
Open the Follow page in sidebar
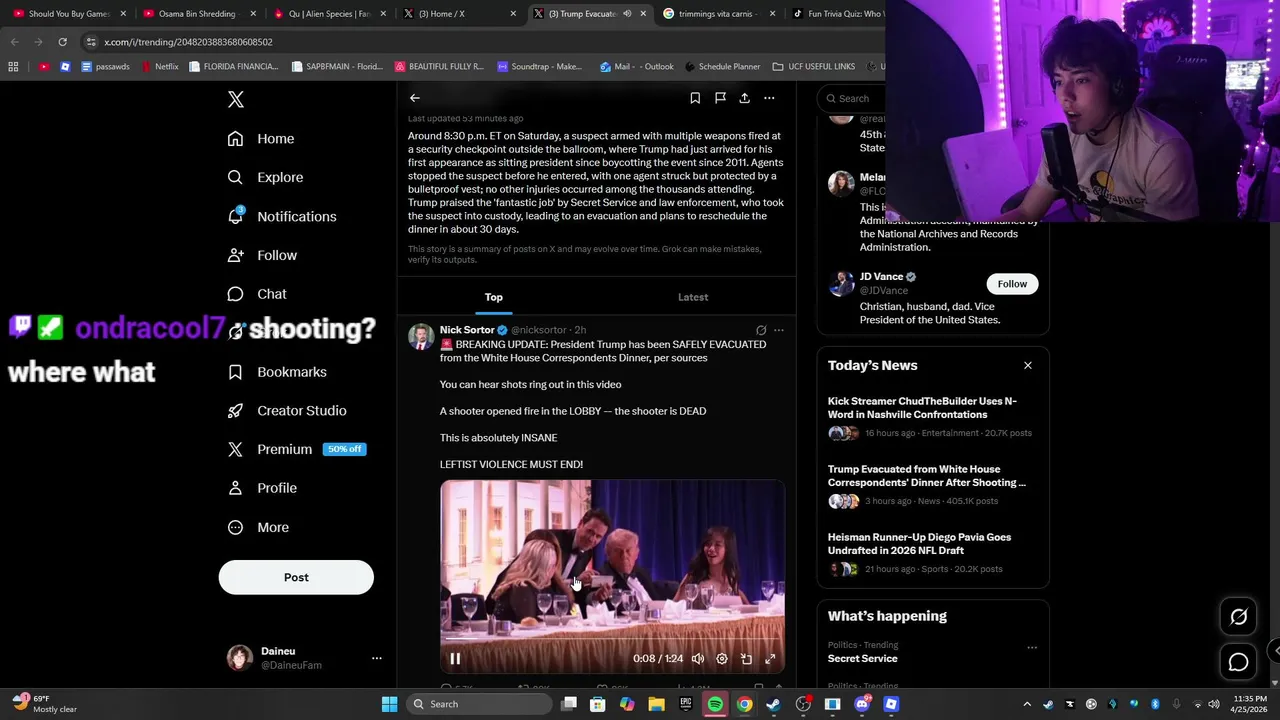tap(262, 255)
